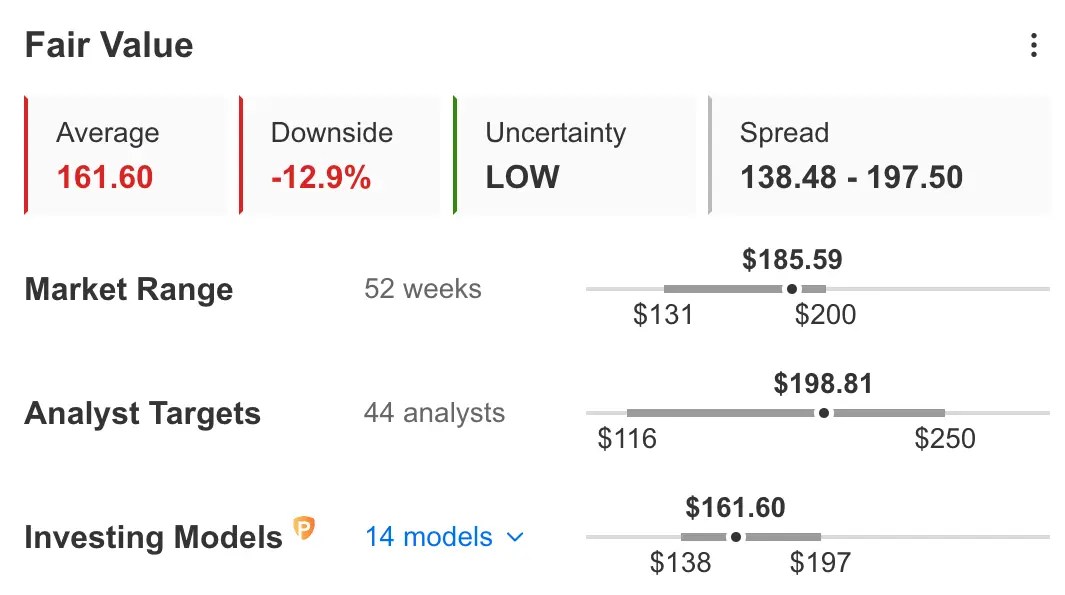Click the chevron beside 14 models

point(516,537)
